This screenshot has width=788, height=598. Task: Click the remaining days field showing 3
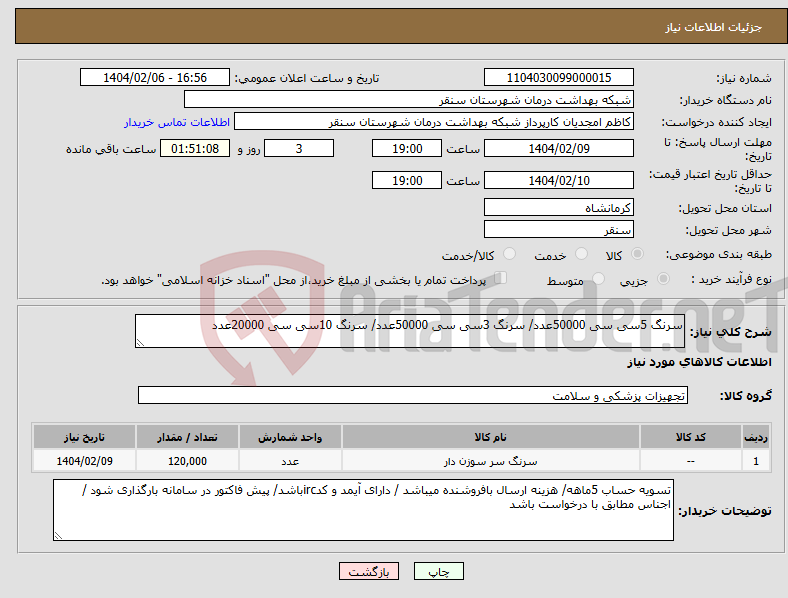pos(299,148)
